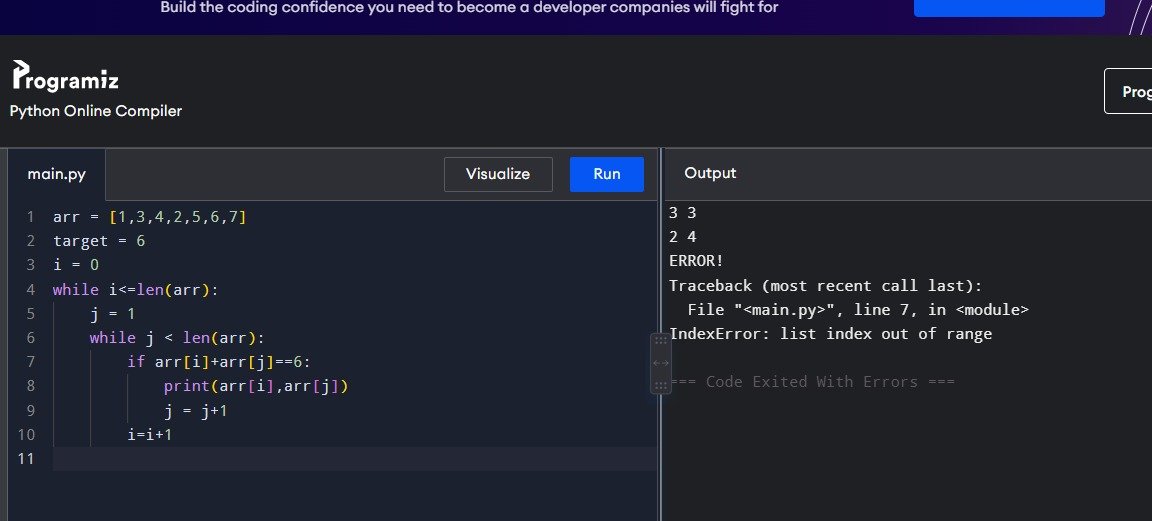Click the partially visible Prog button
Image resolution: width=1152 pixels, height=521 pixels.
[1128, 91]
